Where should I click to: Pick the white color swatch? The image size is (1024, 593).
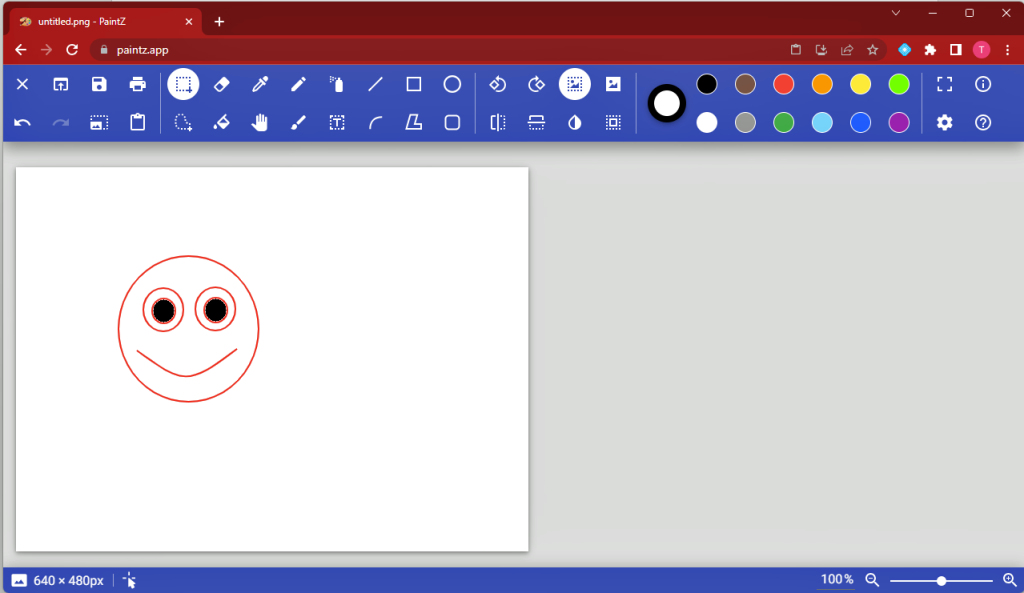(707, 122)
